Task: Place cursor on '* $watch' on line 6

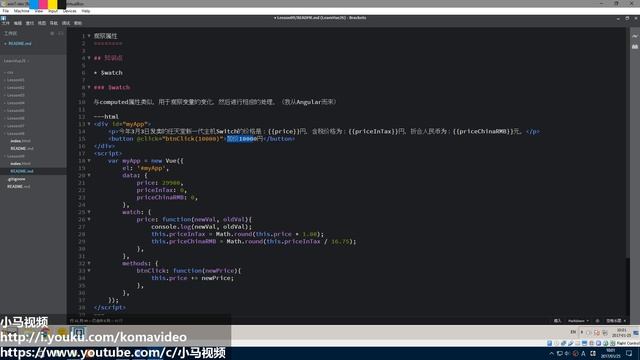Action: [109, 73]
